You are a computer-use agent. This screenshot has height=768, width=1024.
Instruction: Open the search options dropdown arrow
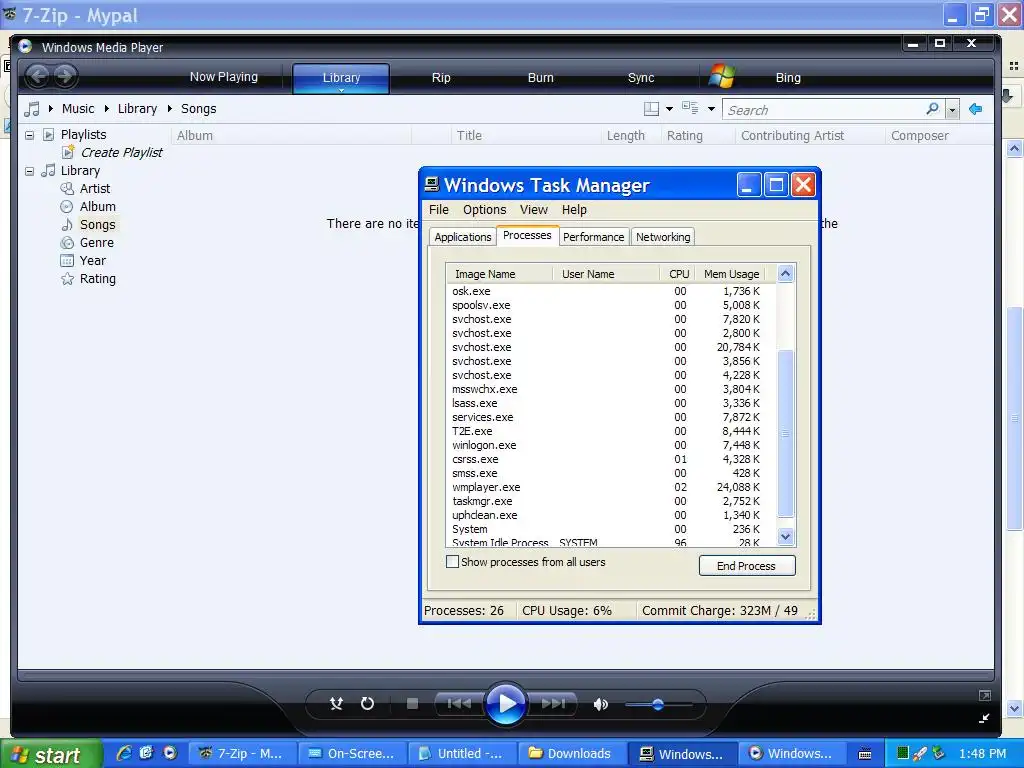953,110
